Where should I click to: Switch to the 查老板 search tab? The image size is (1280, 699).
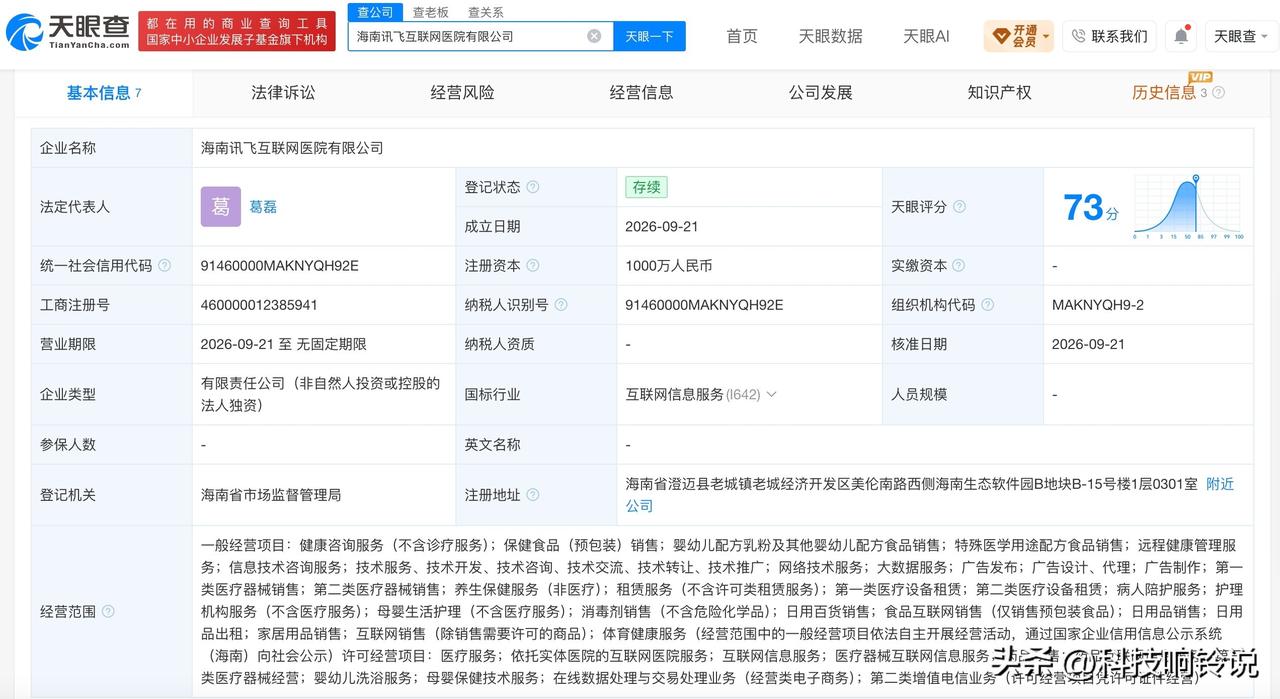(431, 12)
